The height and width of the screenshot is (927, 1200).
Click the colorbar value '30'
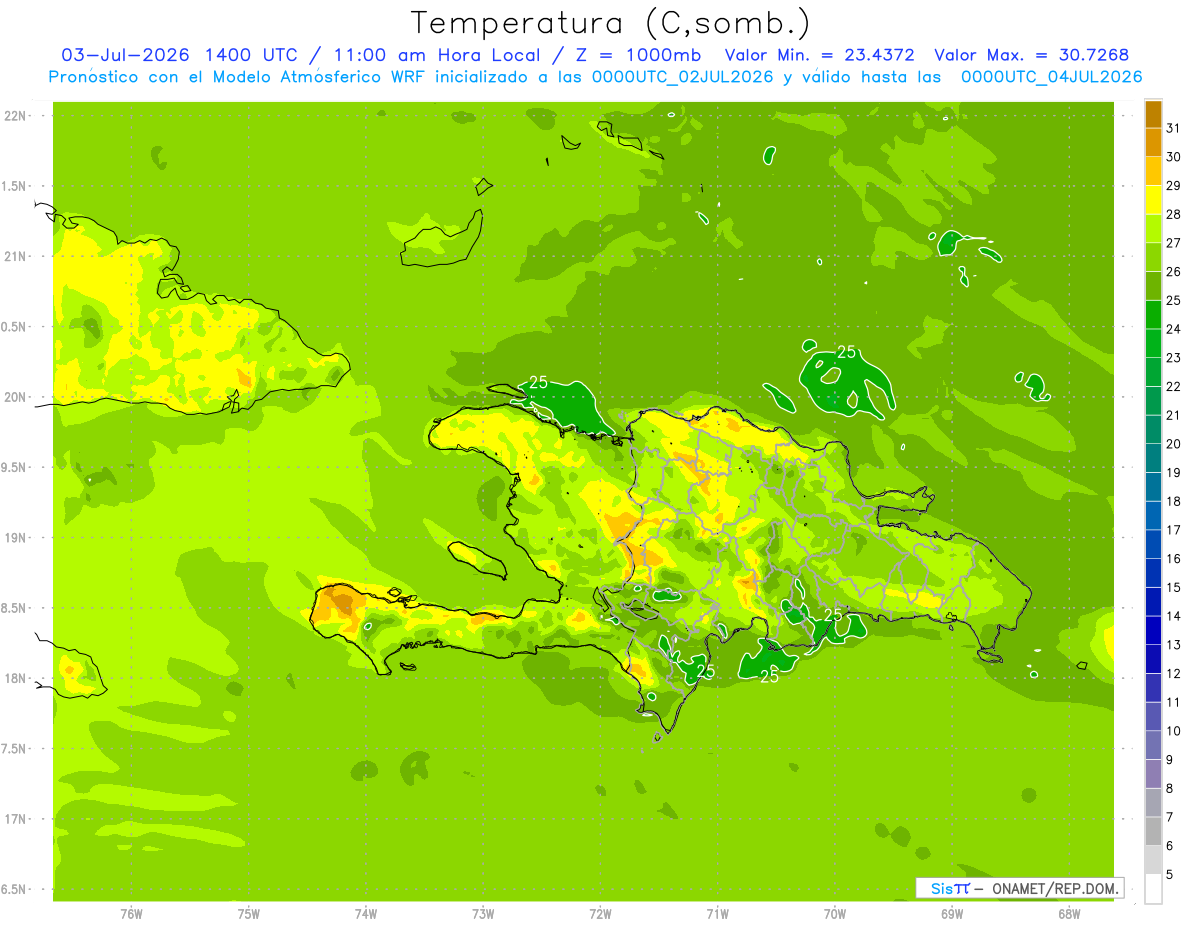pyautogui.click(x=1174, y=157)
